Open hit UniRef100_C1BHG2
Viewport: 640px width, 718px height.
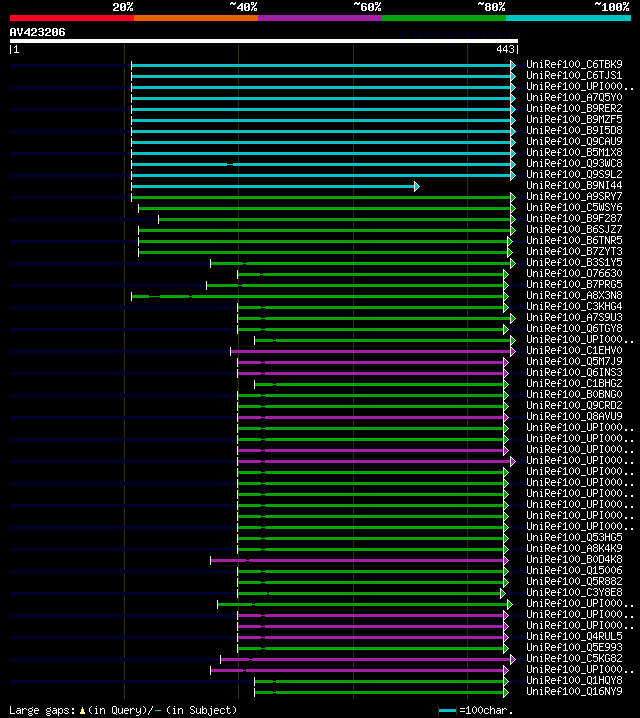(x=574, y=383)
